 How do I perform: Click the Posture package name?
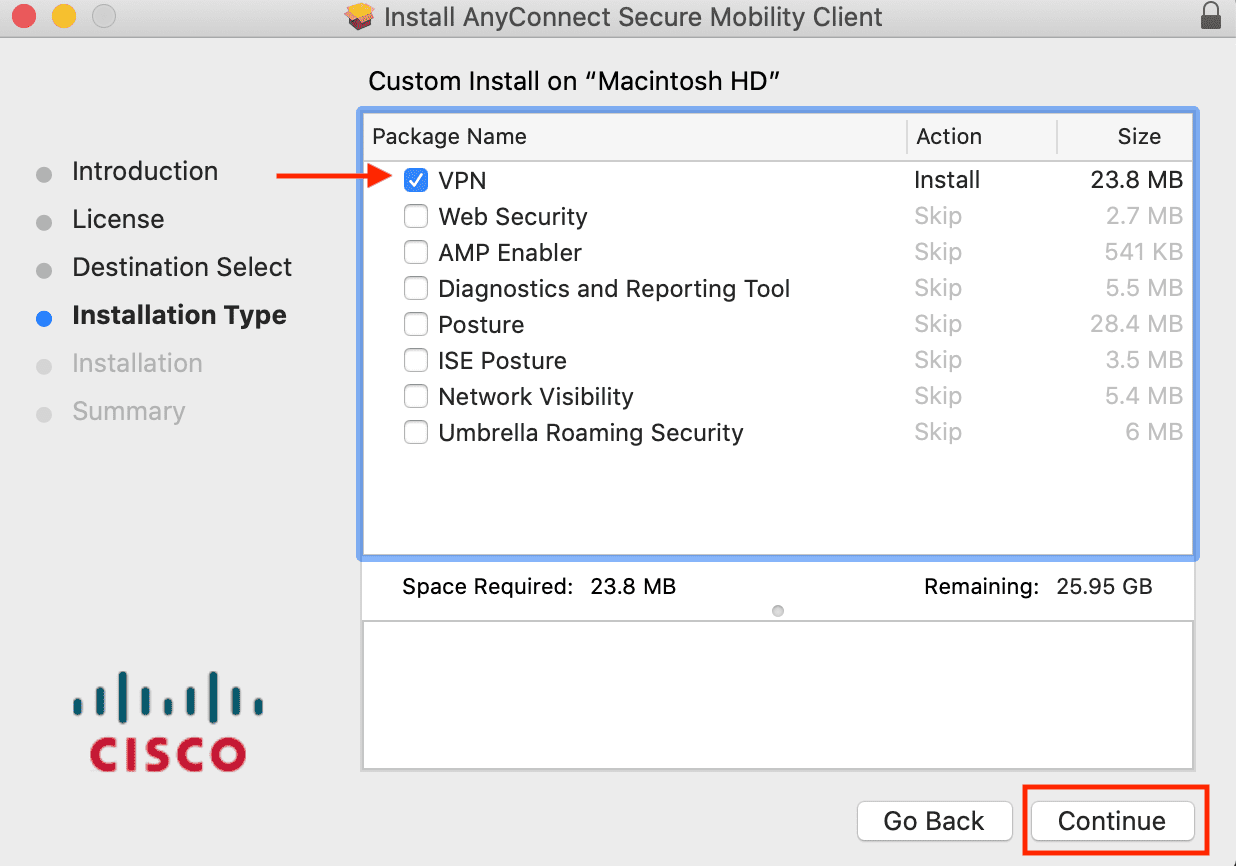point(481,324)
